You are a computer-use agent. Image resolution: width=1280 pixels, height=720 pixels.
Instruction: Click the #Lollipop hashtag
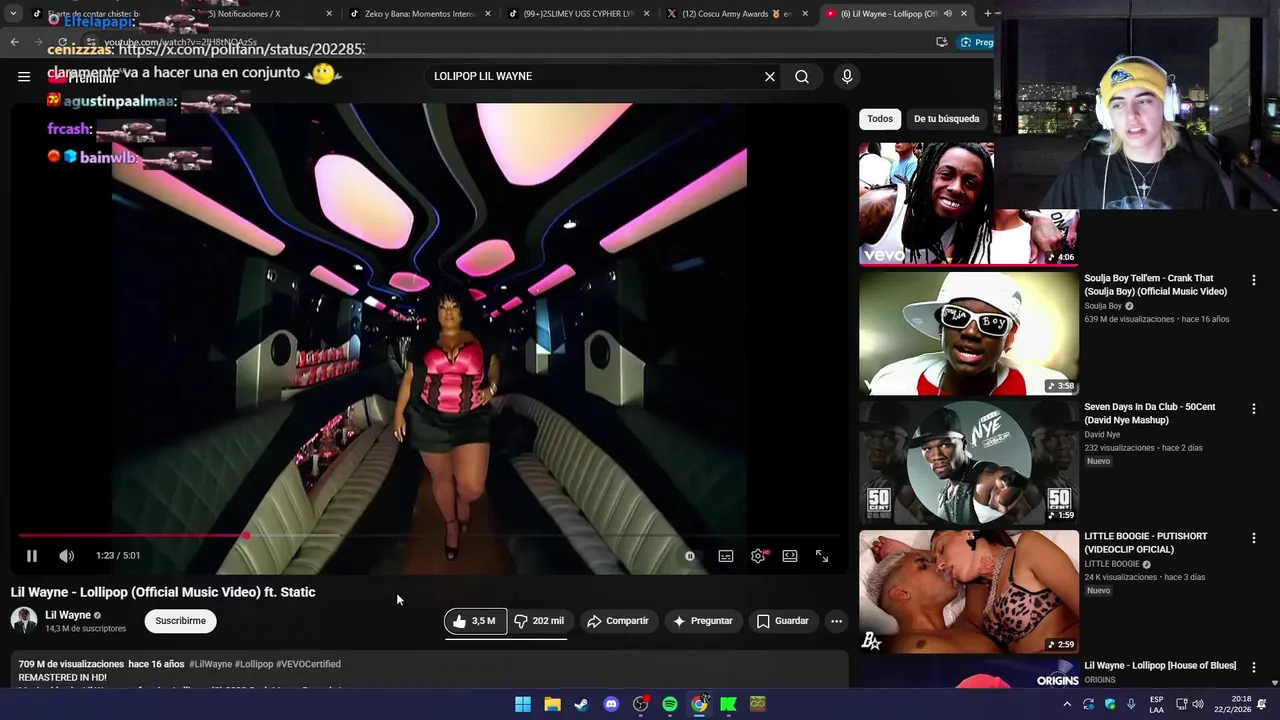pyautogui.click(x=254, y=664)
